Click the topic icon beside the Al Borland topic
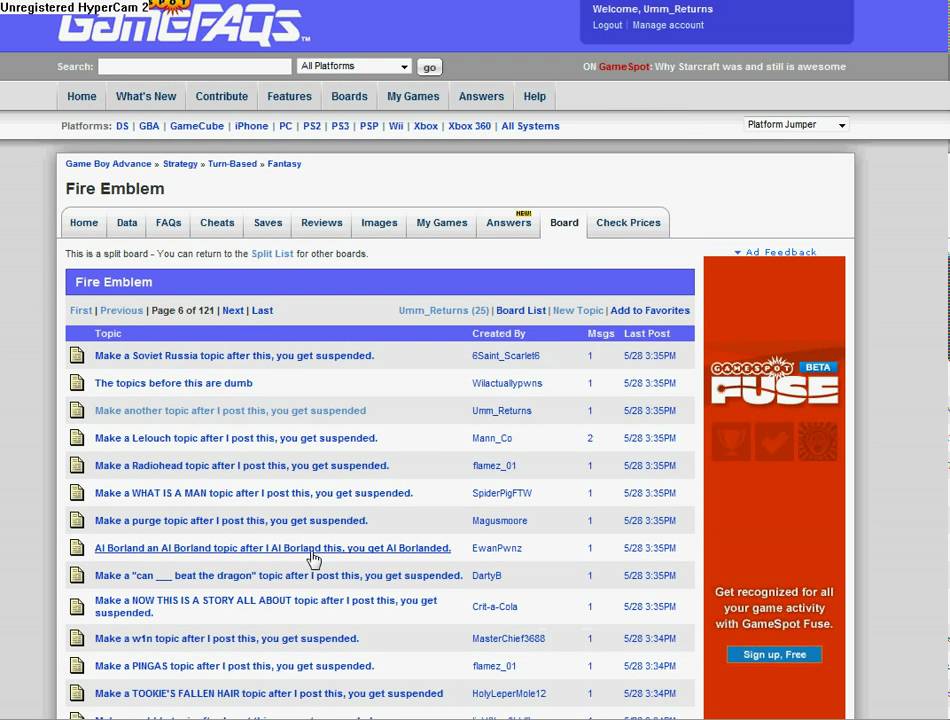Image resolution: width=950 pixels, height=720 pixels. tap(77, 547)
